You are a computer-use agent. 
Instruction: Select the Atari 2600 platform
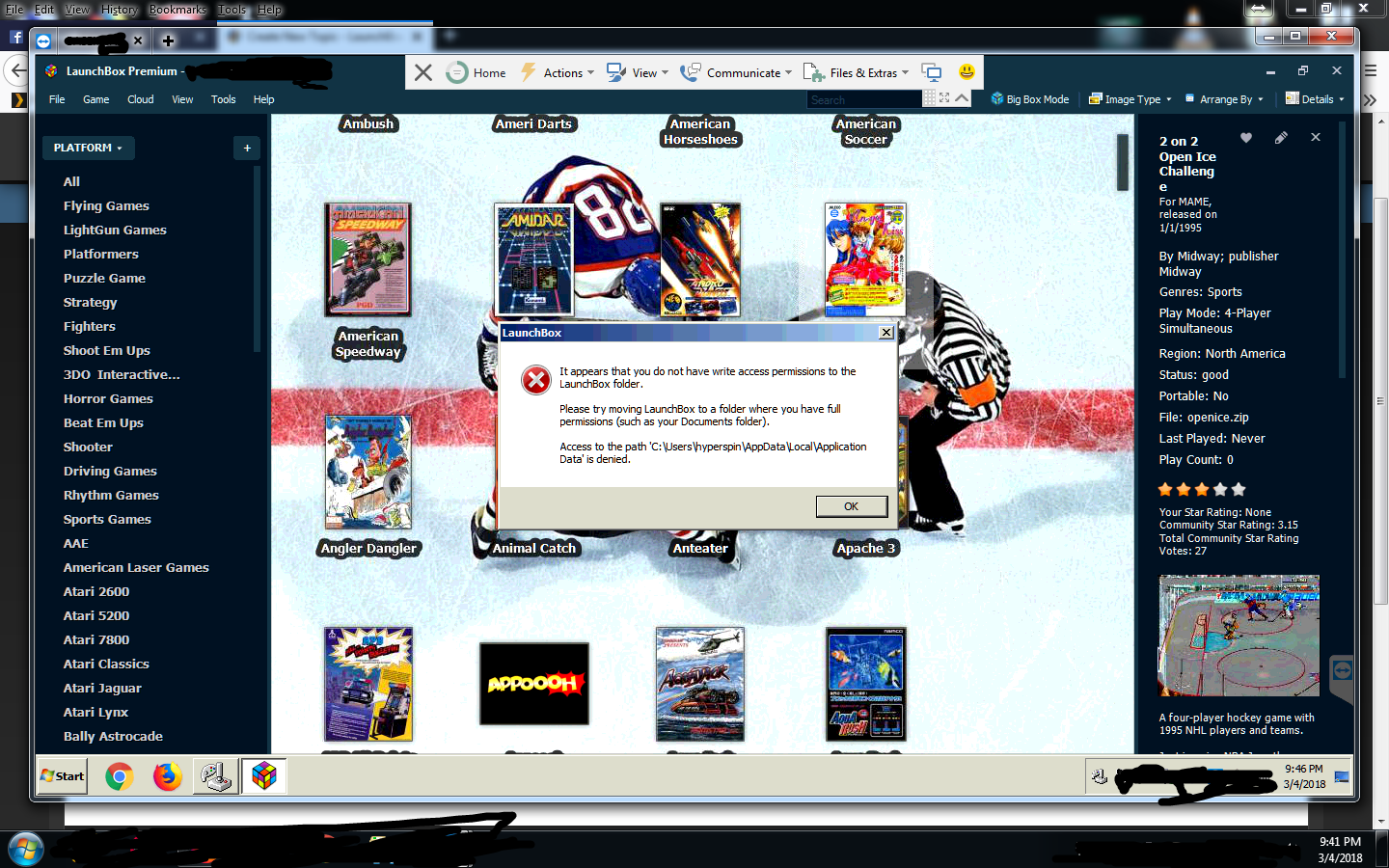(x=95, y=591)
